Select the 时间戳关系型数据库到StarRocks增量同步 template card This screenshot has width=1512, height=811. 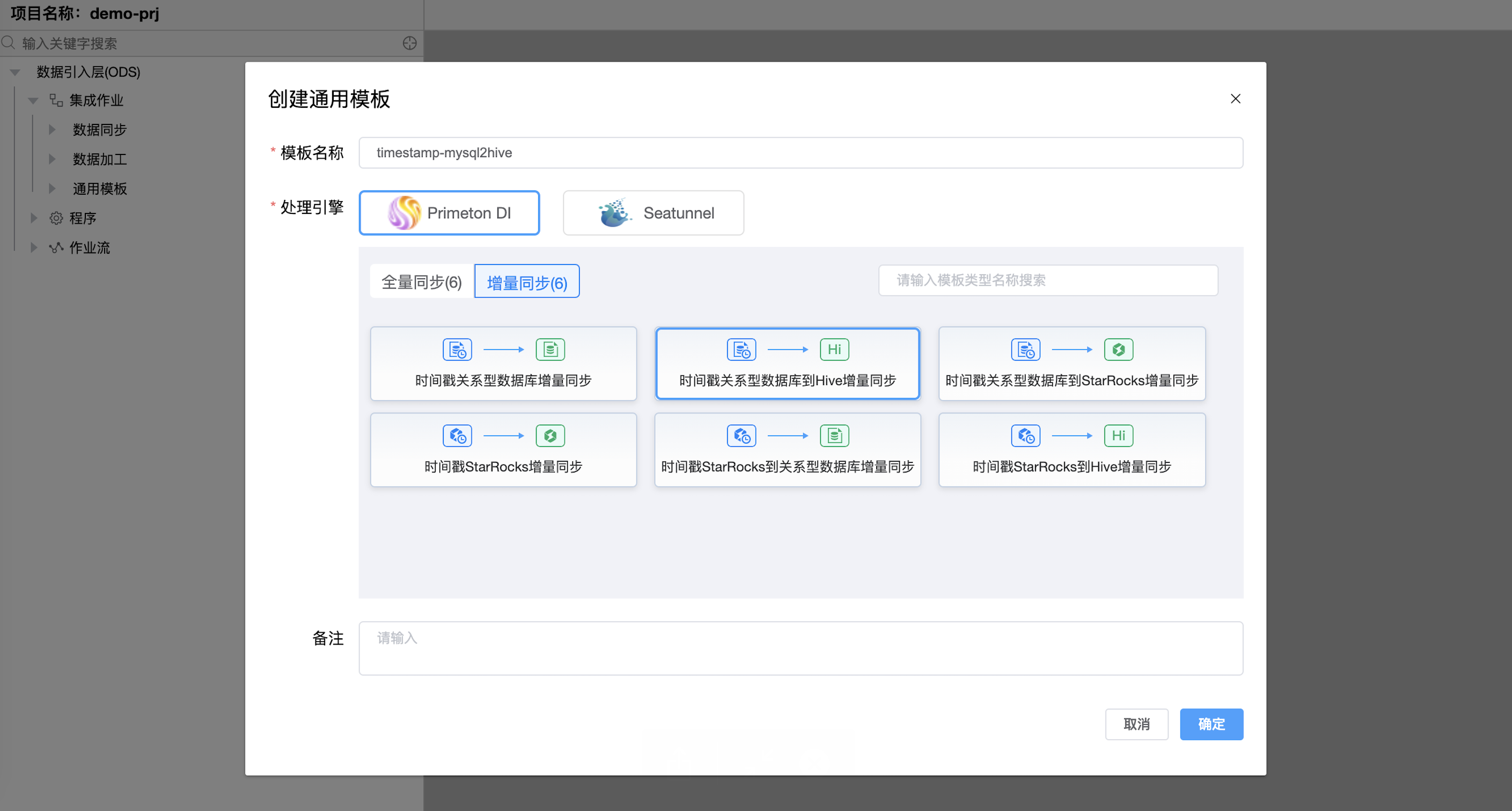1072,364
